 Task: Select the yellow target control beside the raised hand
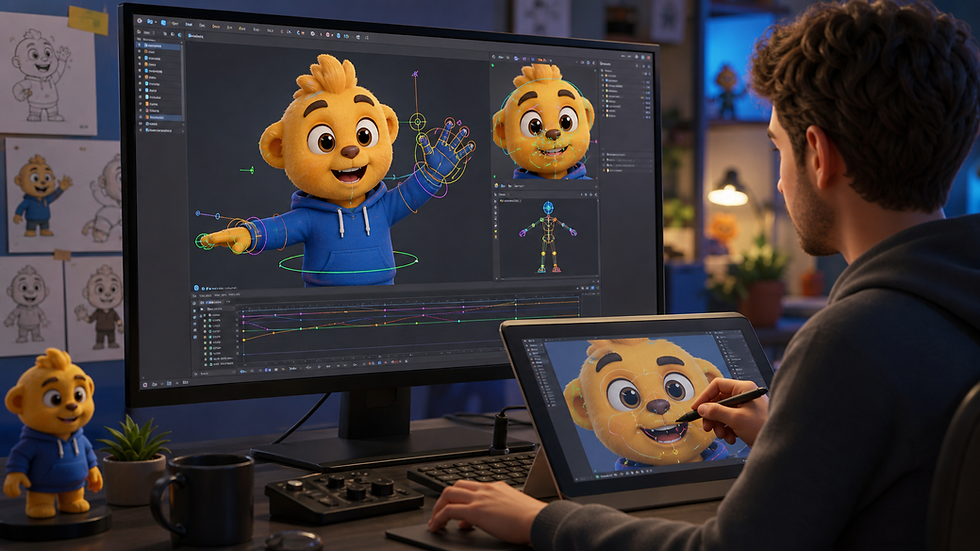[417, 121]
